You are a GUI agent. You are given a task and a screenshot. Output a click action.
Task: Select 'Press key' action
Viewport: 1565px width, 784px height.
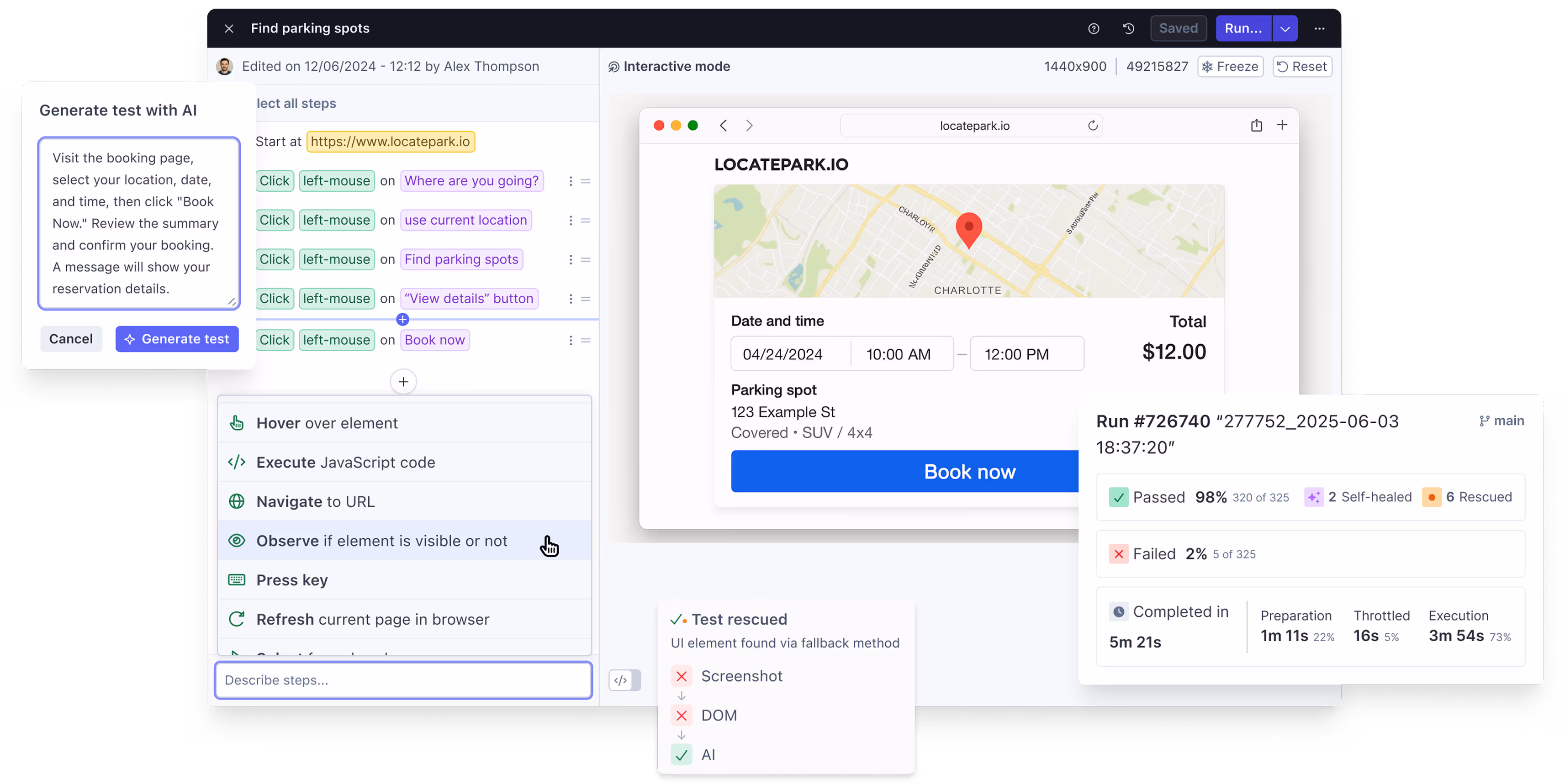click(x=404, y=580)
